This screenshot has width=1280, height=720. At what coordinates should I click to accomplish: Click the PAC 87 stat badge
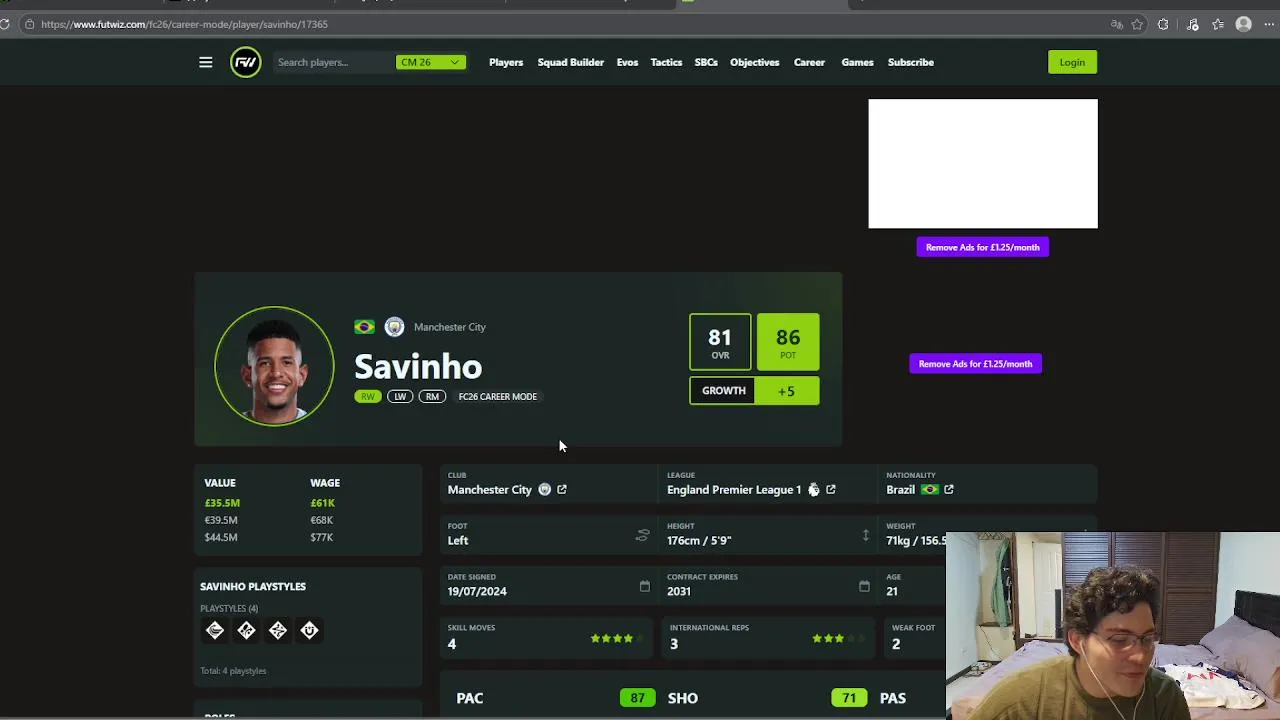pos(637,698)
